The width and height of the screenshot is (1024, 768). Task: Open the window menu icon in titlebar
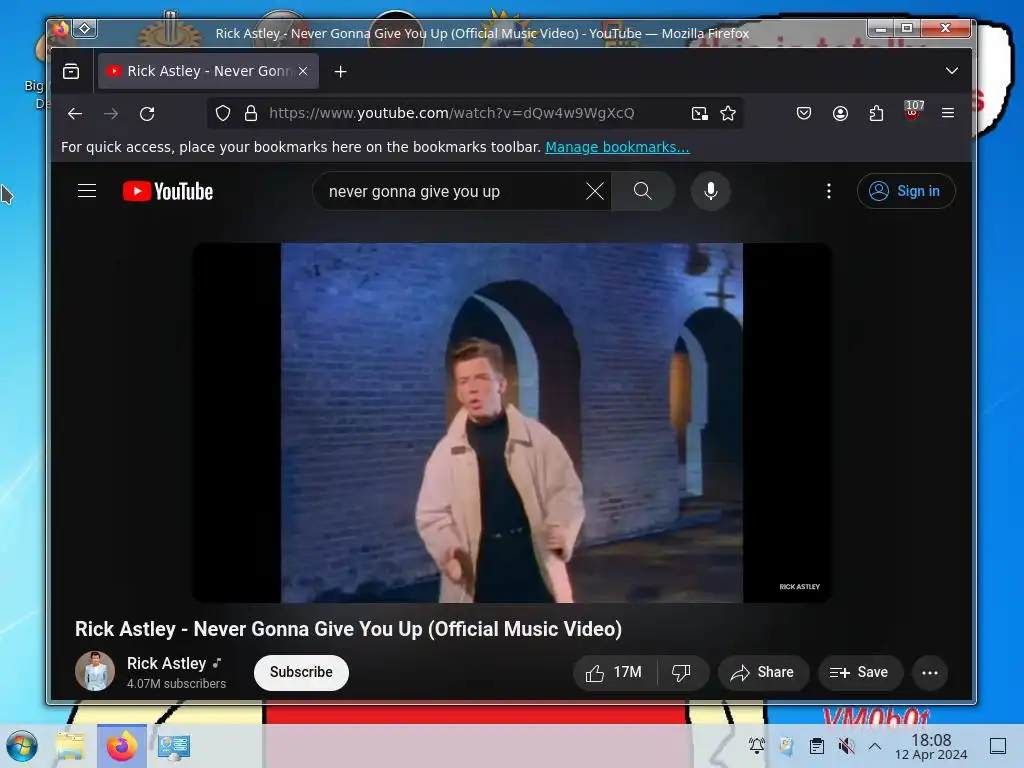click(61, 29)
